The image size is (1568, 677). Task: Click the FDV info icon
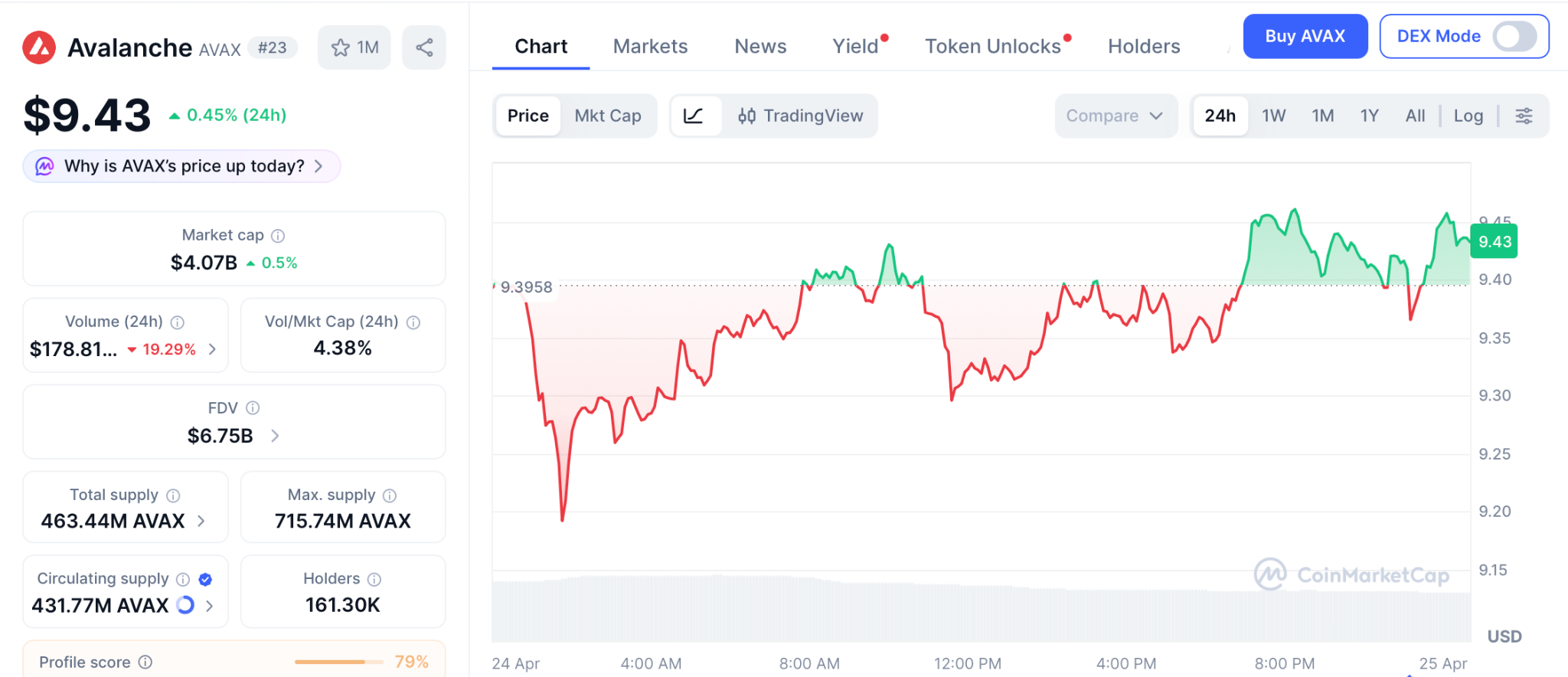[x=253, y=408]
